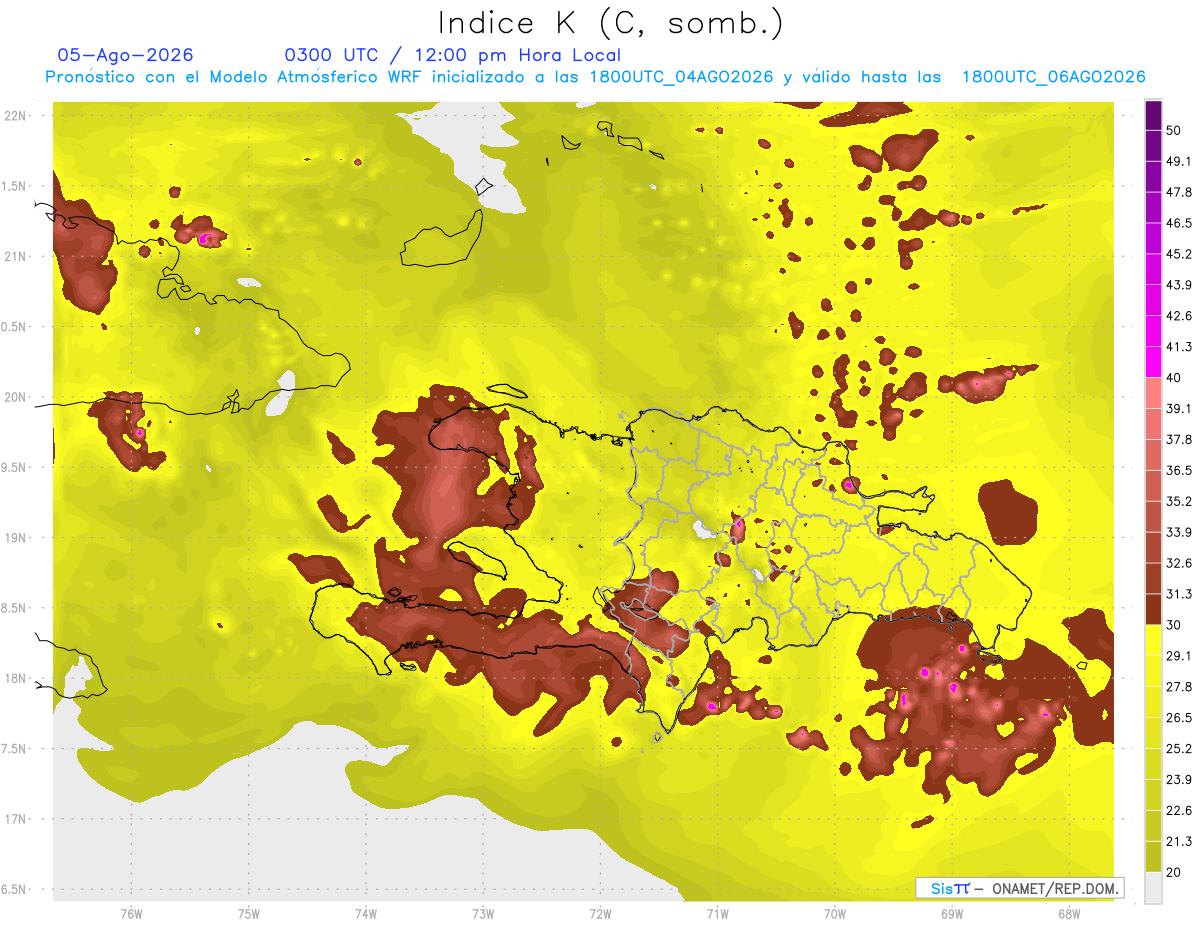Click latitude axis label "21N"
Image resolution: width=1200 pixels, height=927 pixels.
14,256
